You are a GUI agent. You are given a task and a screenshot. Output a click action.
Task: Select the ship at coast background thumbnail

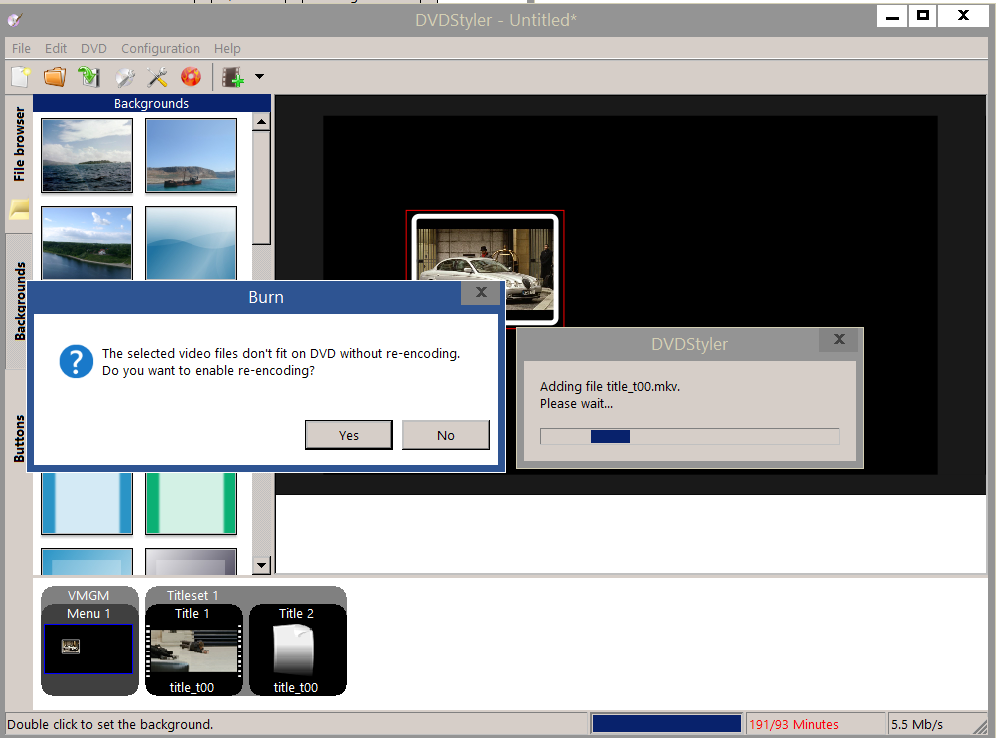(x=191, y=155)
